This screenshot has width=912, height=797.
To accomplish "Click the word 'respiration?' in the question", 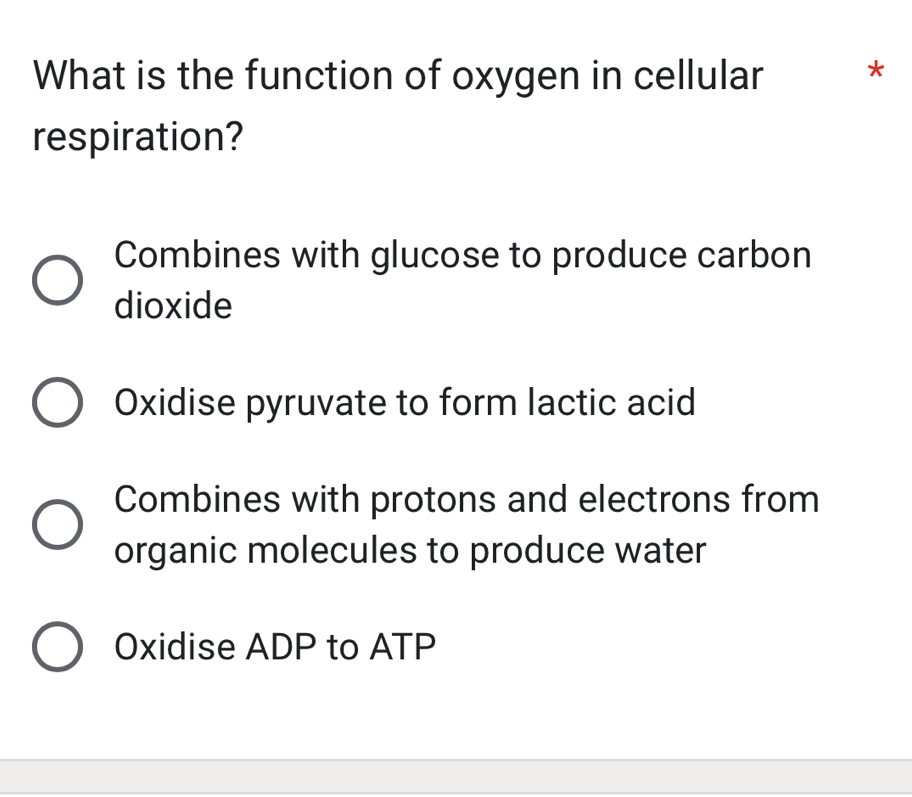I will click(x=138, y=136).
